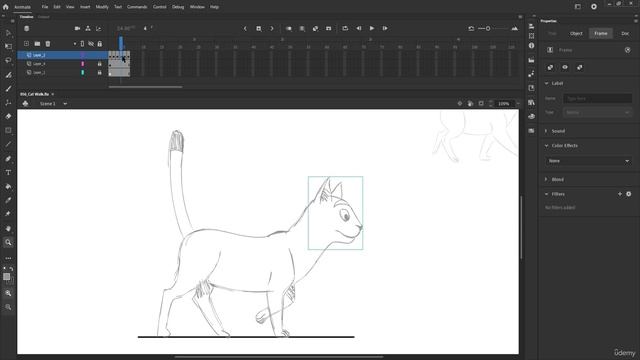Open filter options gear
640x360 pixels.
tap(629, 194)
